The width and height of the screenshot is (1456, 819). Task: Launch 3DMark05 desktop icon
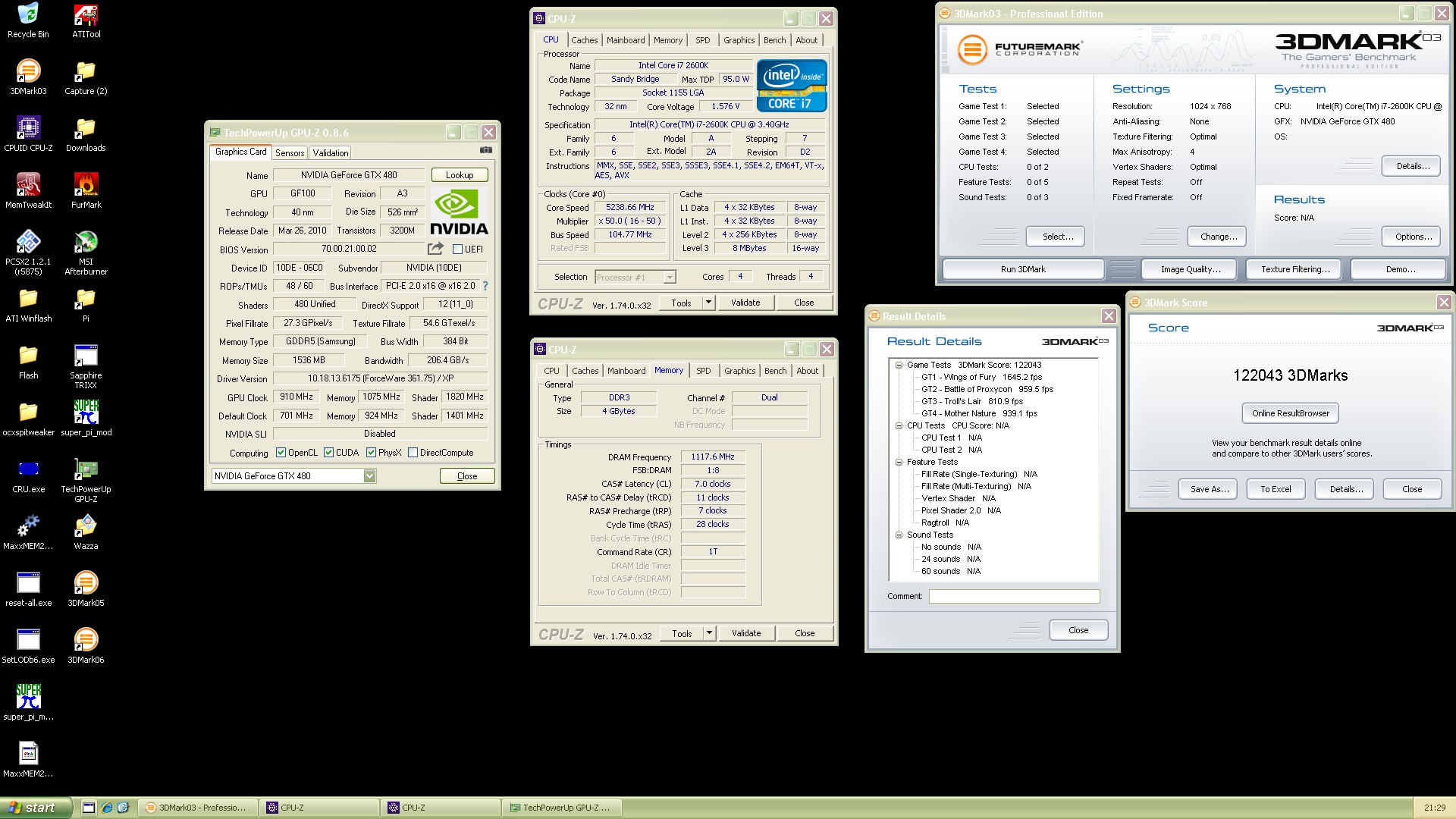pos(86,589)
